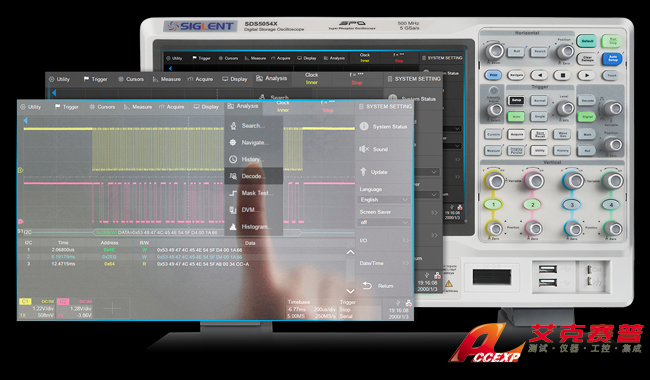Open History from the Analysis menu
This screenshot has width=650, height=380.
click(253, 160)
